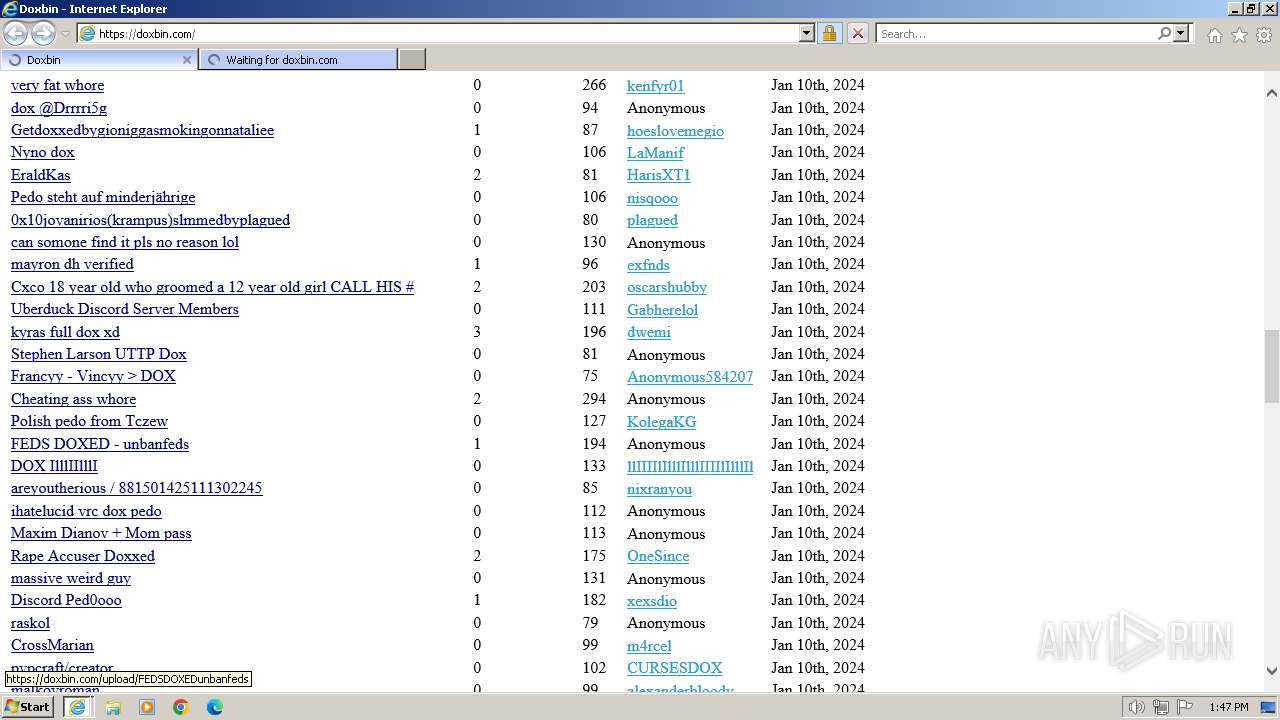
Task: Open user profile 'KolegaKG'
Action: [x=661, y=422]
